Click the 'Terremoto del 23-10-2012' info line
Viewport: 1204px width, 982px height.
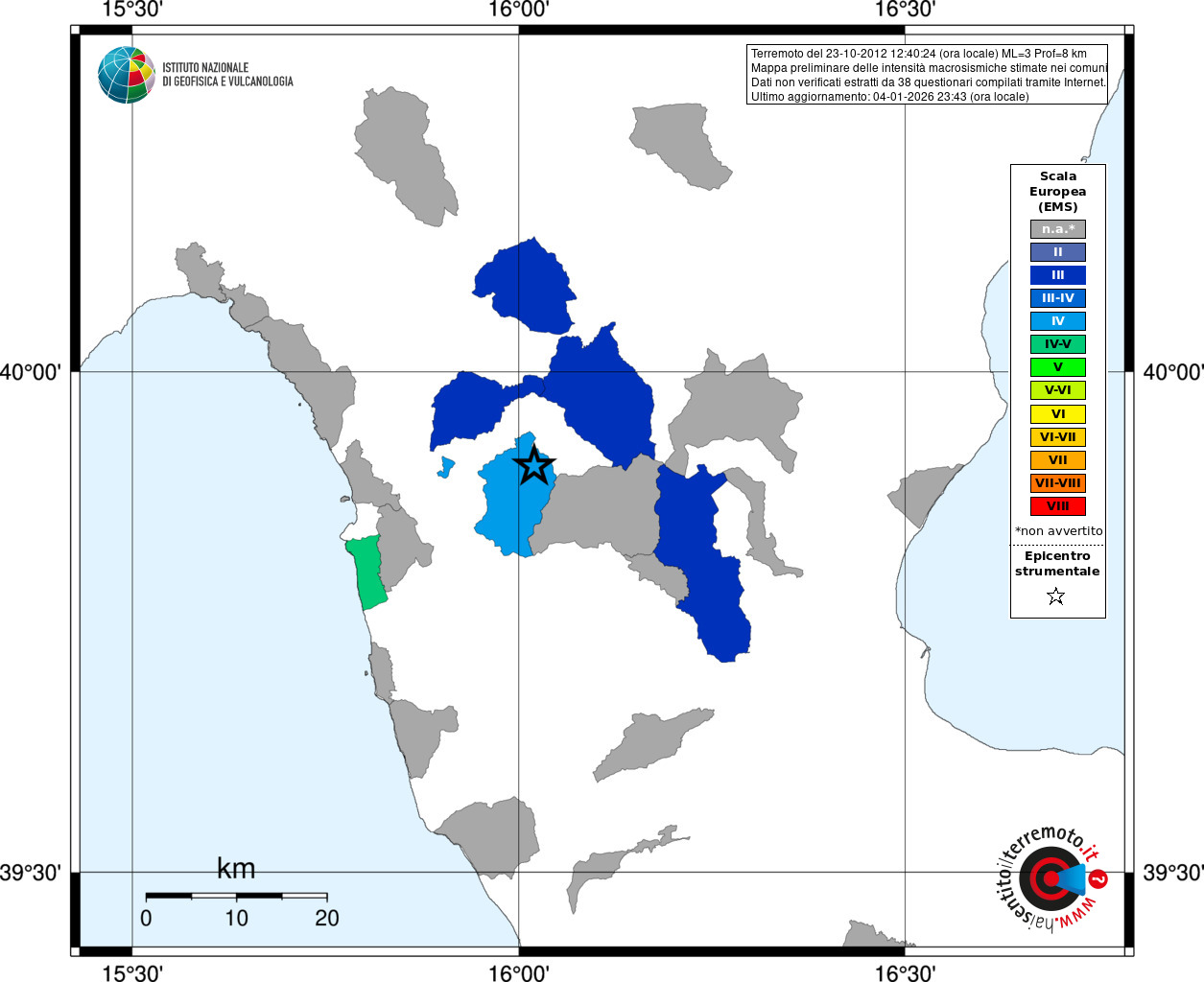919,54
